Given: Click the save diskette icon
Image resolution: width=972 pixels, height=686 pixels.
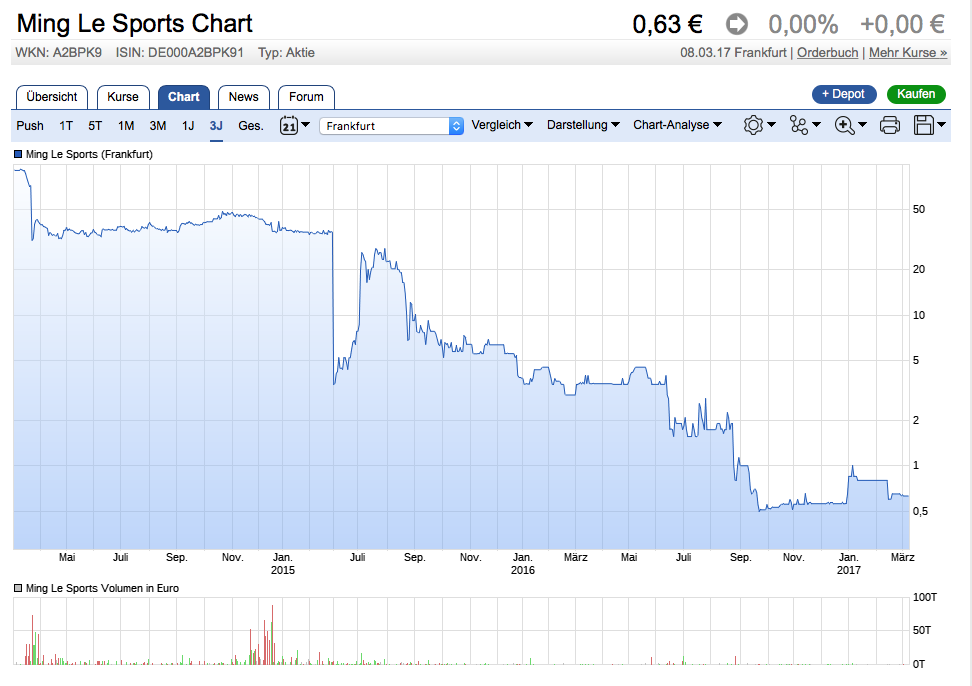Looking at the screenshot, I should click(x=924, y=125).
